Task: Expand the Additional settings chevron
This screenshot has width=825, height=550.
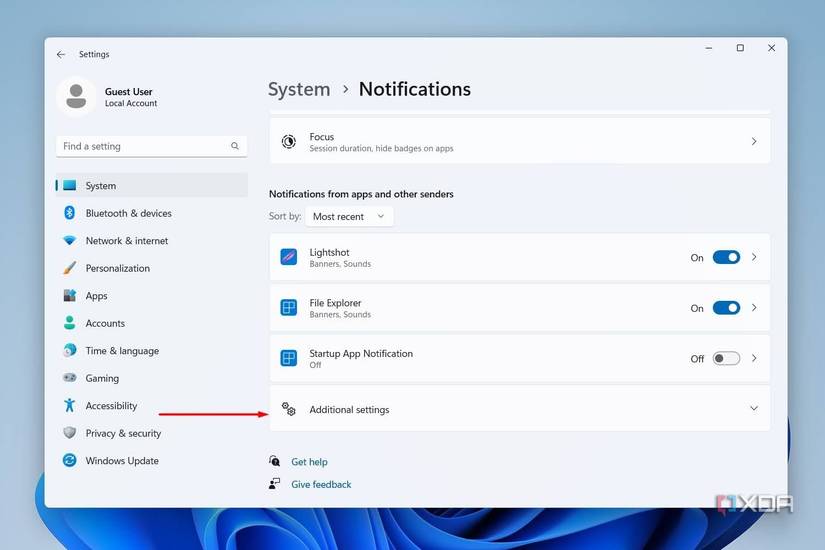Action: (754, 408)
